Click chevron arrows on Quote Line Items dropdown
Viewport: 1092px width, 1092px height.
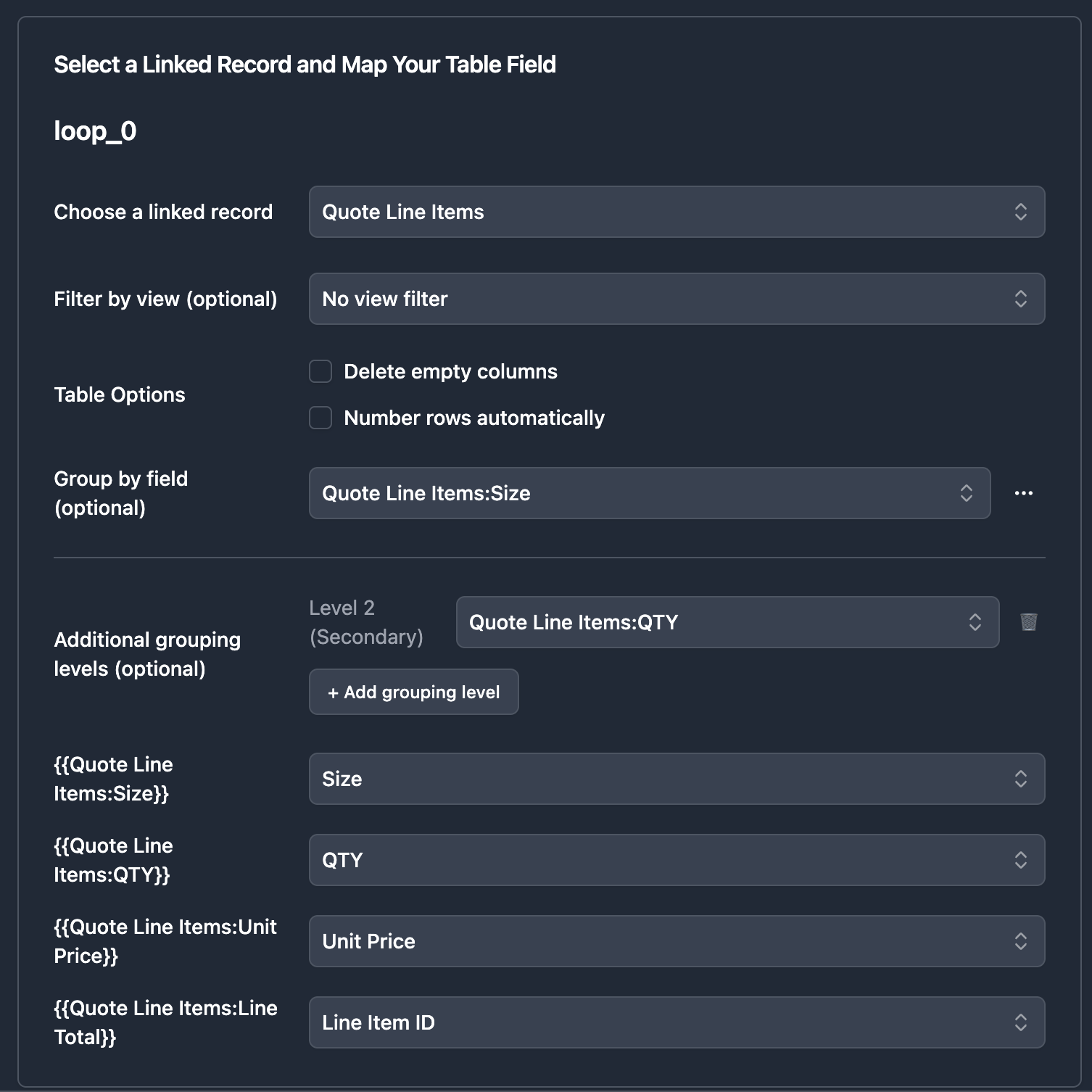tap(1020, 212)
